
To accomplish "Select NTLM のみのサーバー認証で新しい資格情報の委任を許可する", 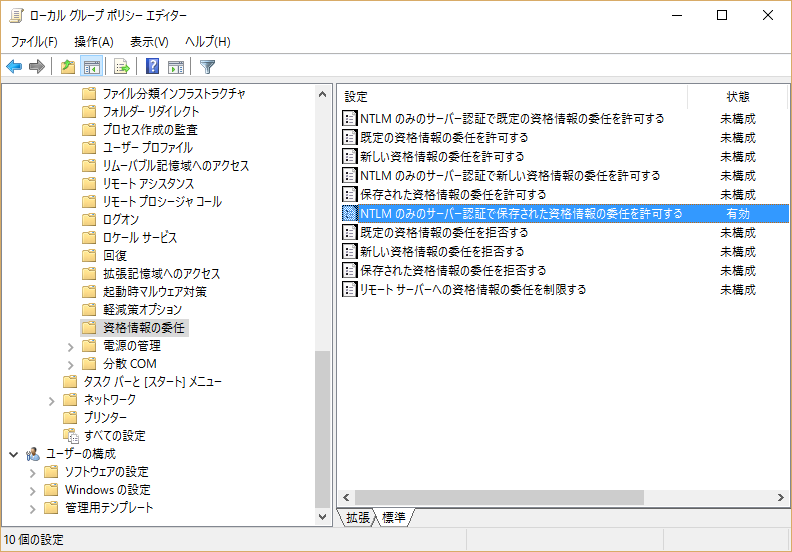I will [x=510, y=175].
